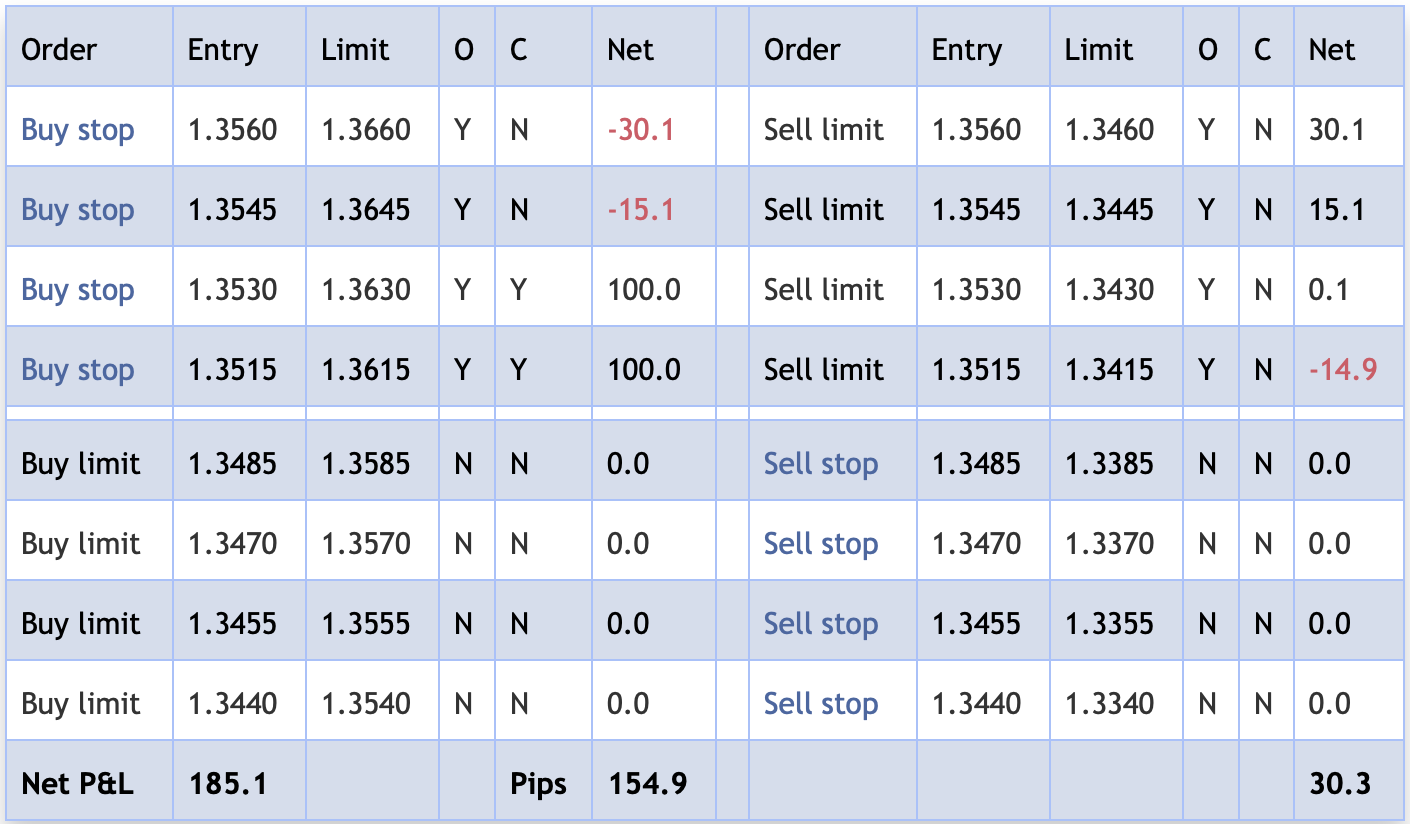
Task: Select the Sell stop order at entry 1.3455
Action: coord(820,624)
